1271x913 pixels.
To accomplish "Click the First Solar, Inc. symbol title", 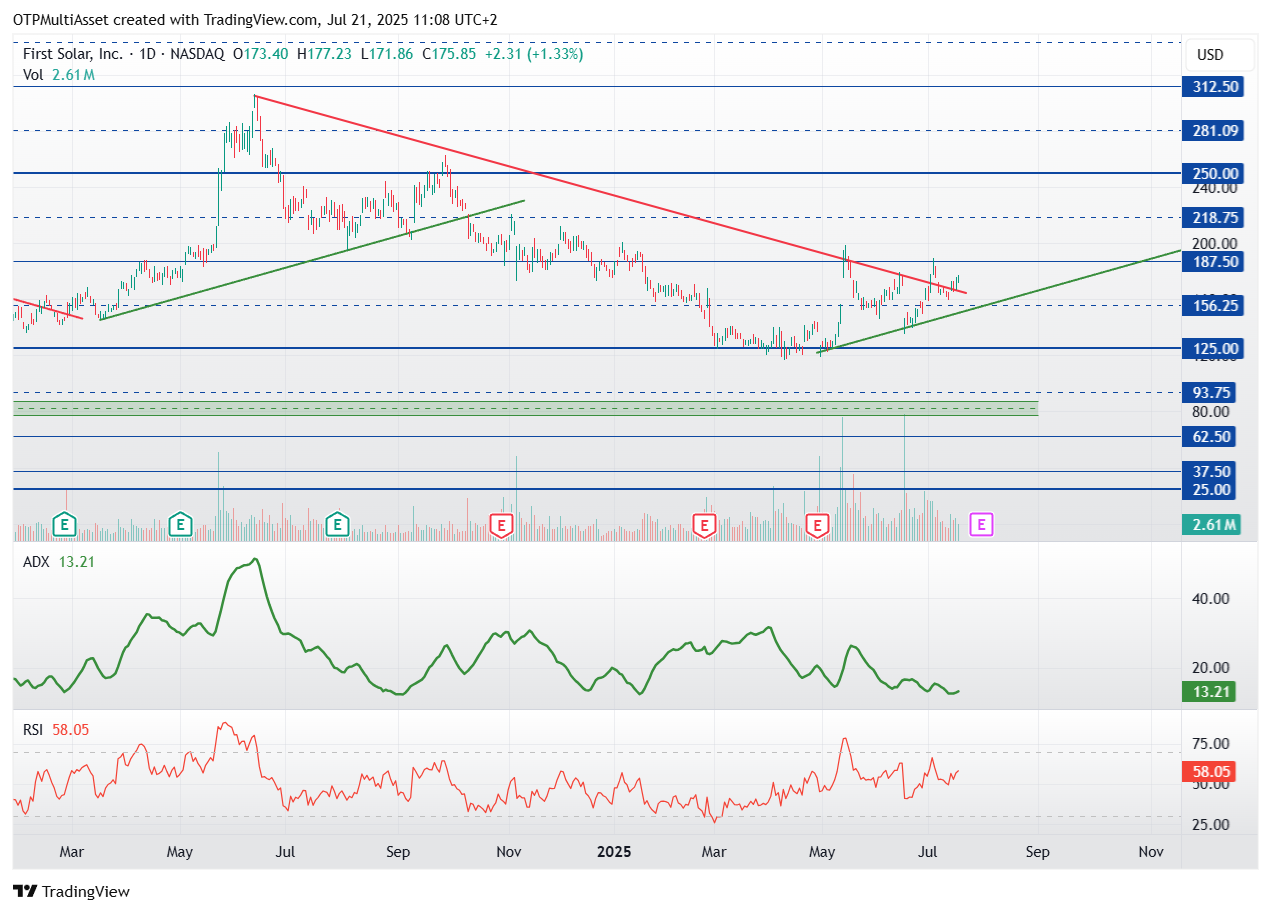I will (x=75, y=54).
